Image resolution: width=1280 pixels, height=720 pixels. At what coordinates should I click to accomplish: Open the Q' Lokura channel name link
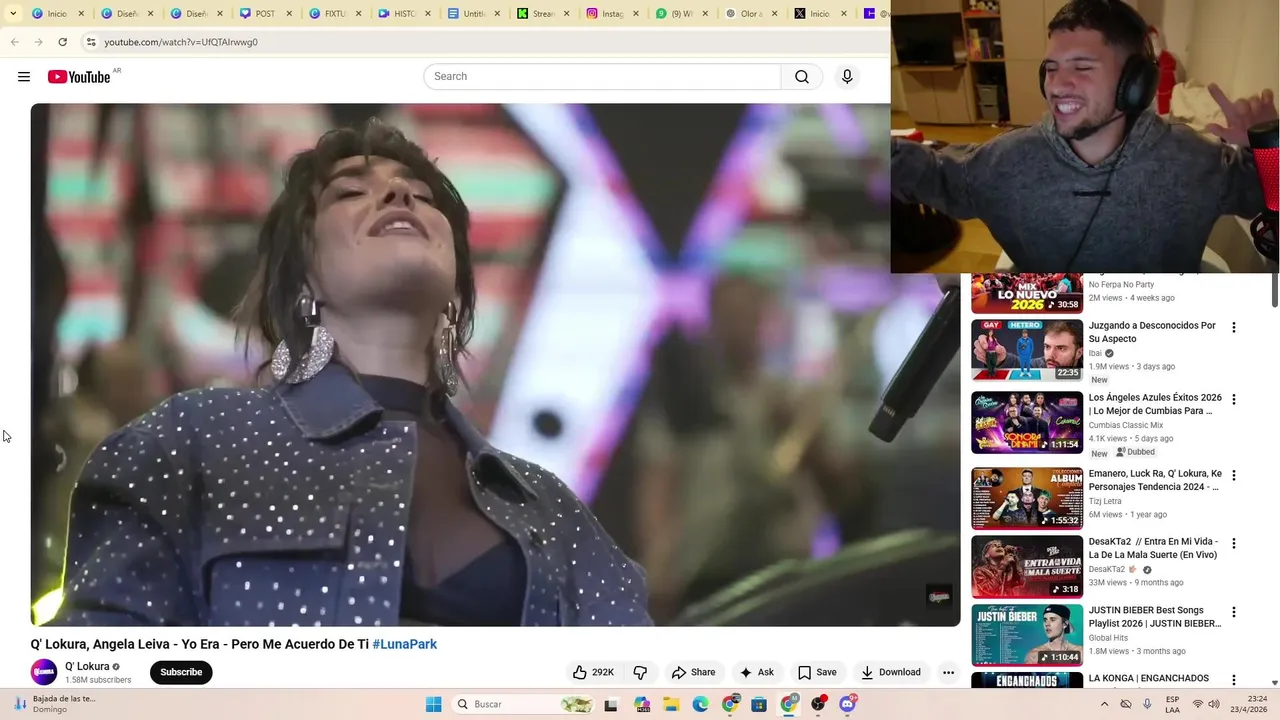87,666
